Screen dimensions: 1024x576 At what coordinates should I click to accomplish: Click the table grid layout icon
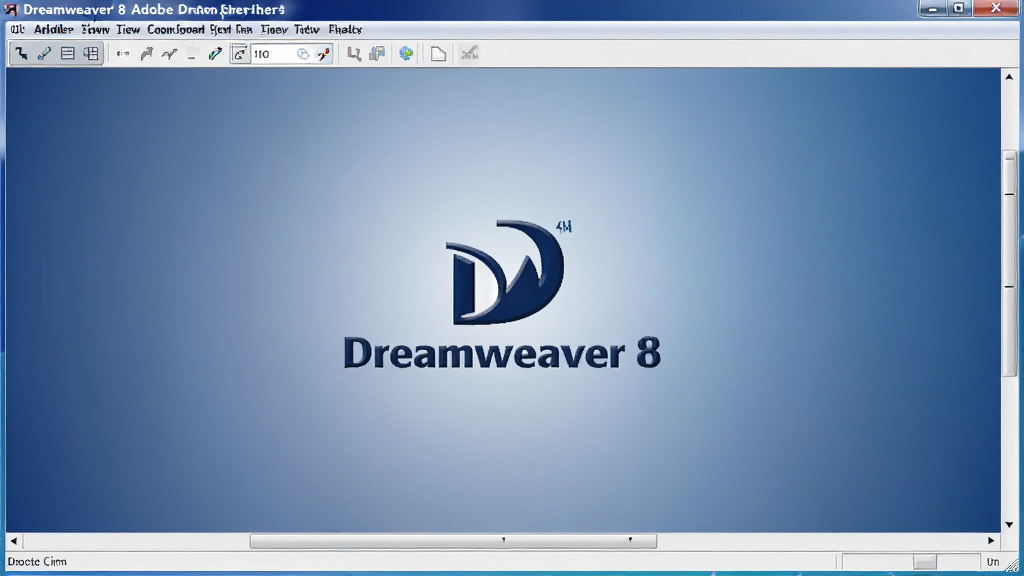point(91,54)
